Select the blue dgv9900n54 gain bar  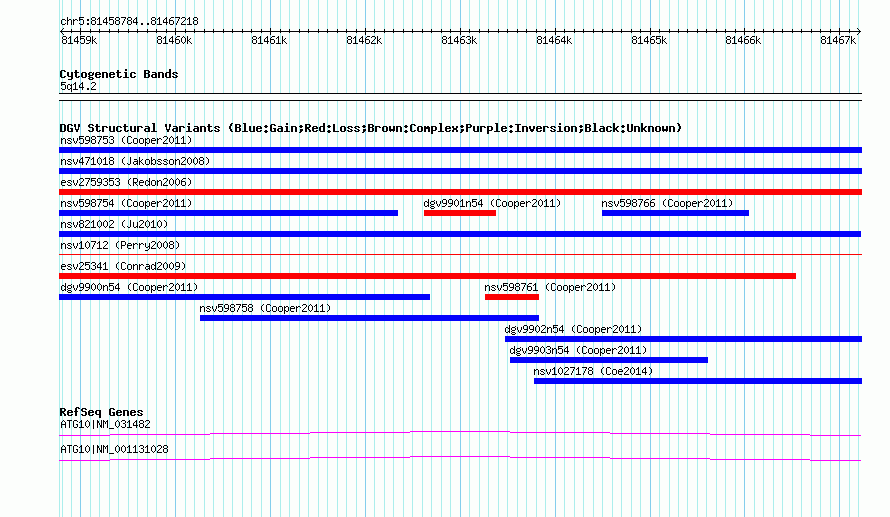pyautogui.click(x=245, y=297)
